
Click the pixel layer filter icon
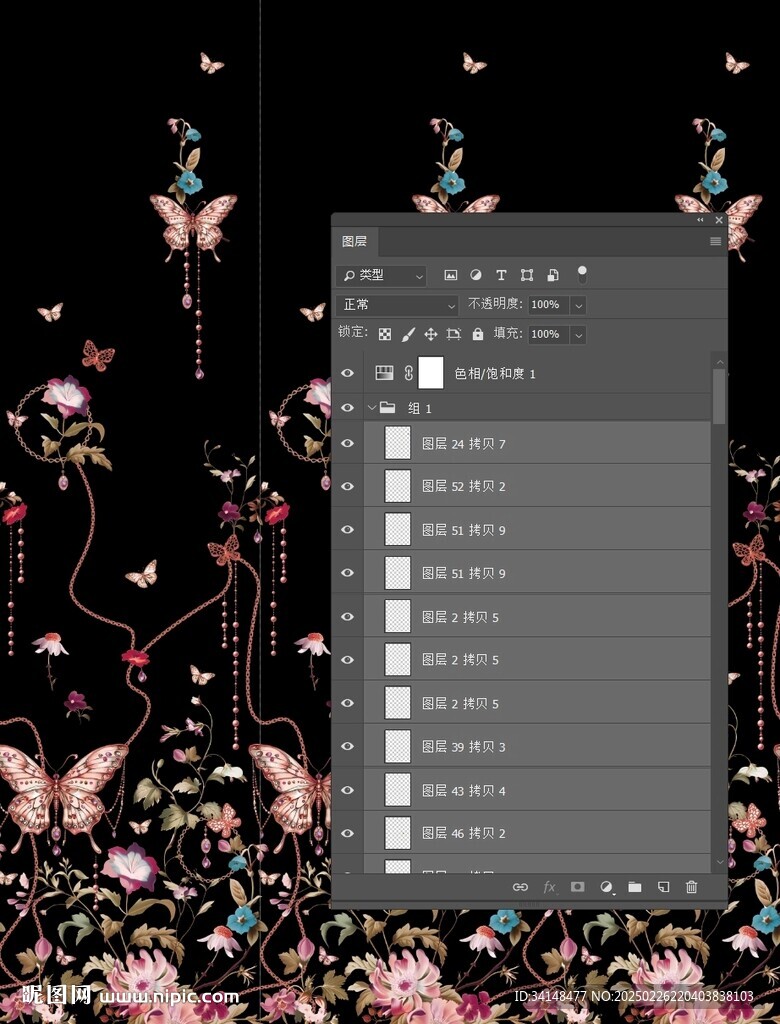(451, 275)
